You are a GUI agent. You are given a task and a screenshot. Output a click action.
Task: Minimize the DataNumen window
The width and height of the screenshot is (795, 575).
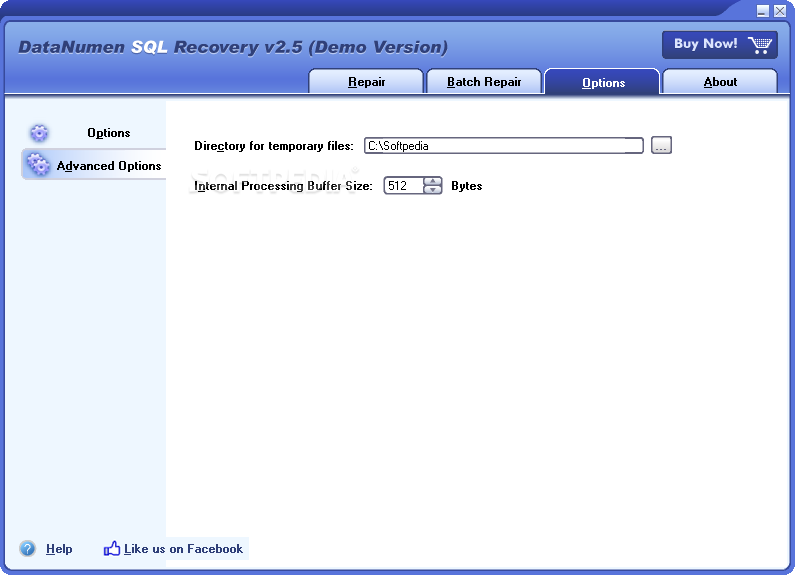pos(763,11)
